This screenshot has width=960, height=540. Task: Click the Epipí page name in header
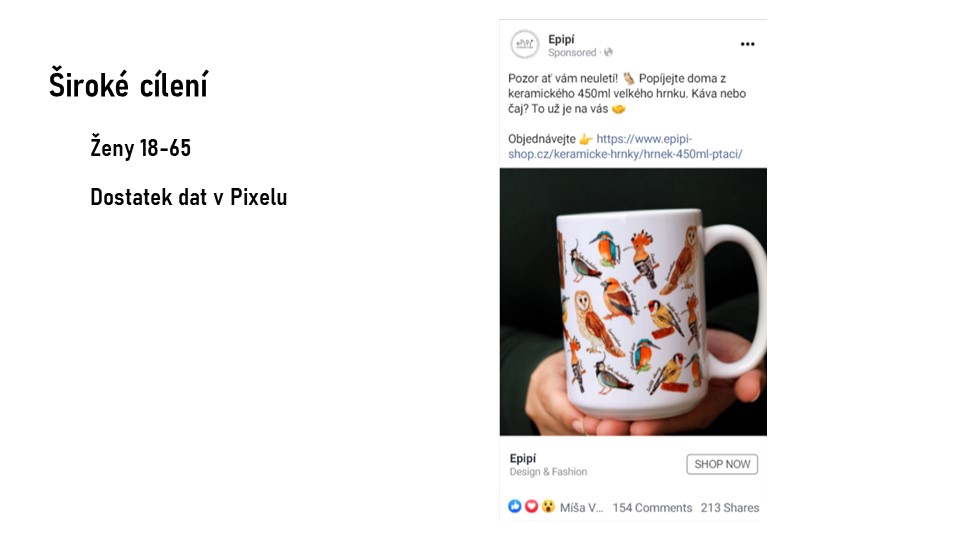pos(561,39)
